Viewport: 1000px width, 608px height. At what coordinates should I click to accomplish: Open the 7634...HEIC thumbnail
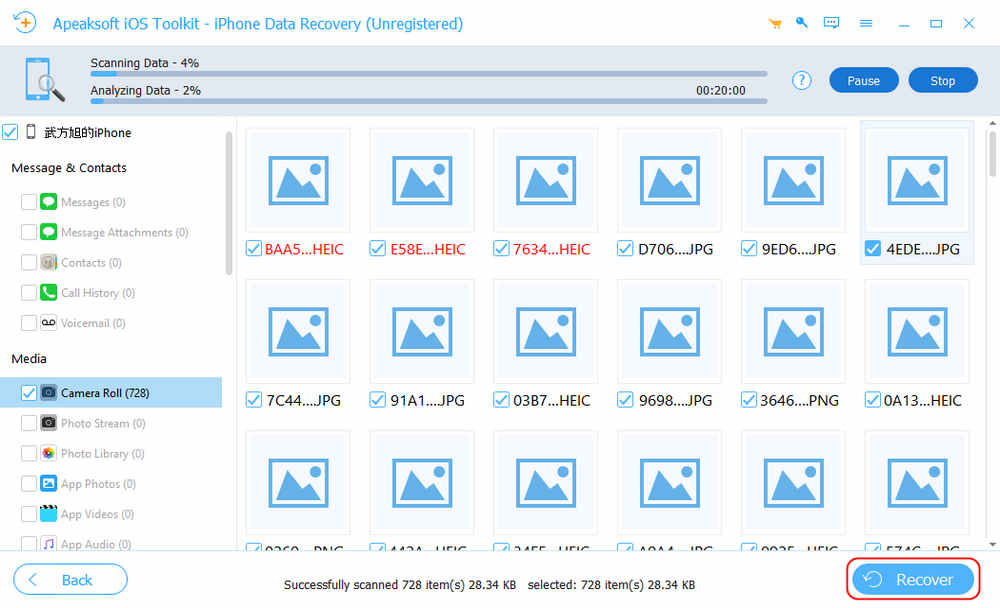[x=546, y=181]
